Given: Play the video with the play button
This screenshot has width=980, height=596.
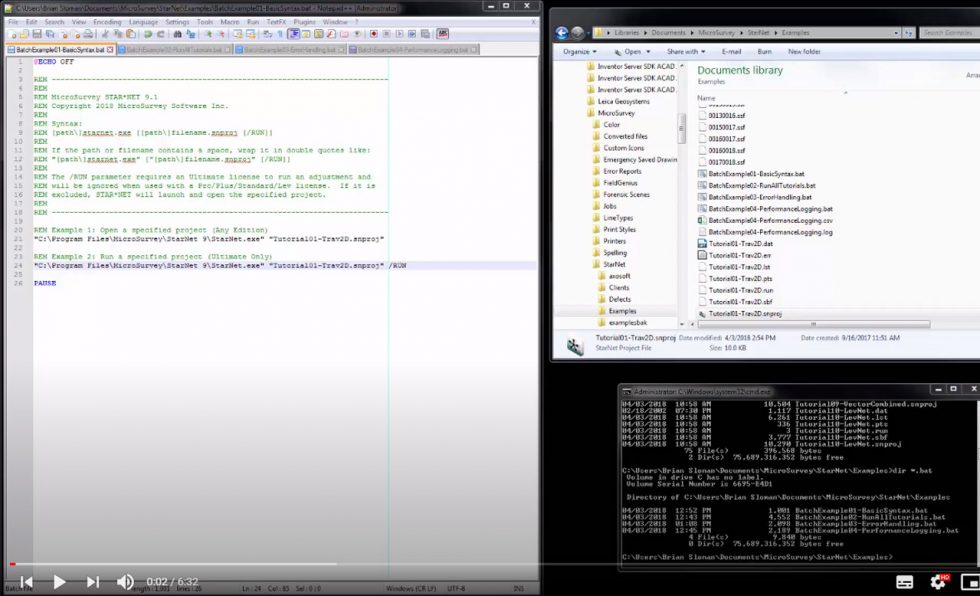Looking at the screenshot, I should [x=59, y=581].
